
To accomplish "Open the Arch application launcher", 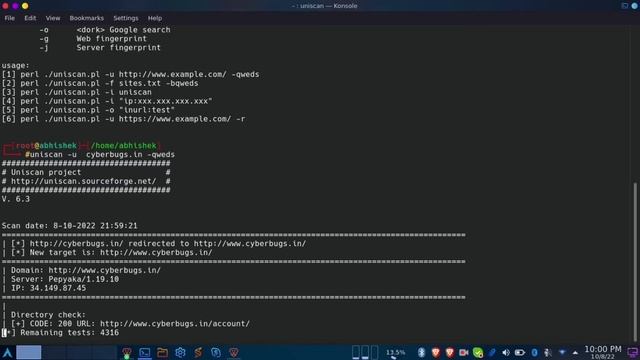I will click(x=7, y=352).
